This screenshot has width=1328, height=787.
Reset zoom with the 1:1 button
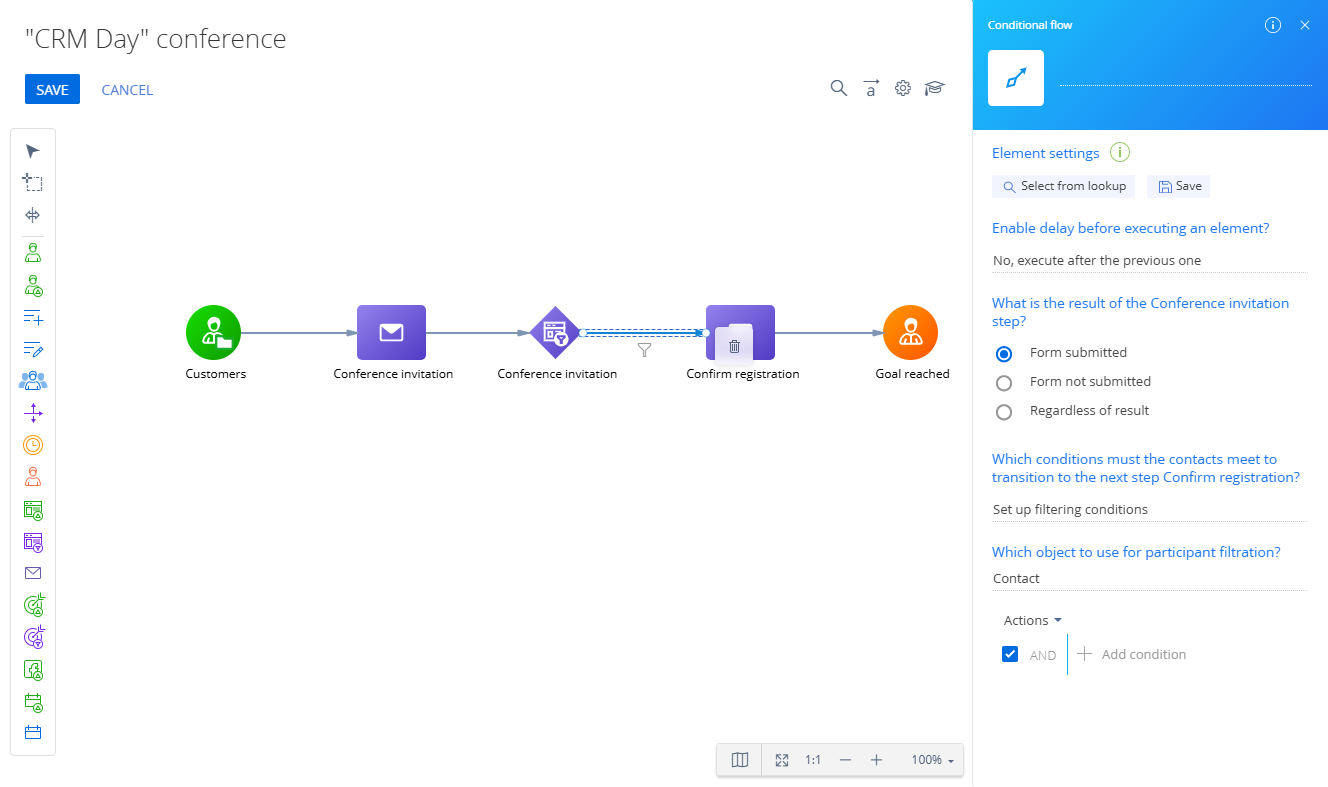pos(813,760)
